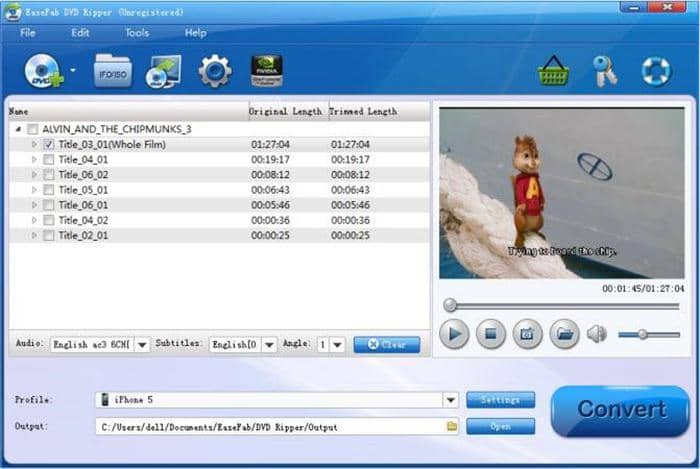Expand the Profile dropdown showing iPhone 5

pos(450,400)
